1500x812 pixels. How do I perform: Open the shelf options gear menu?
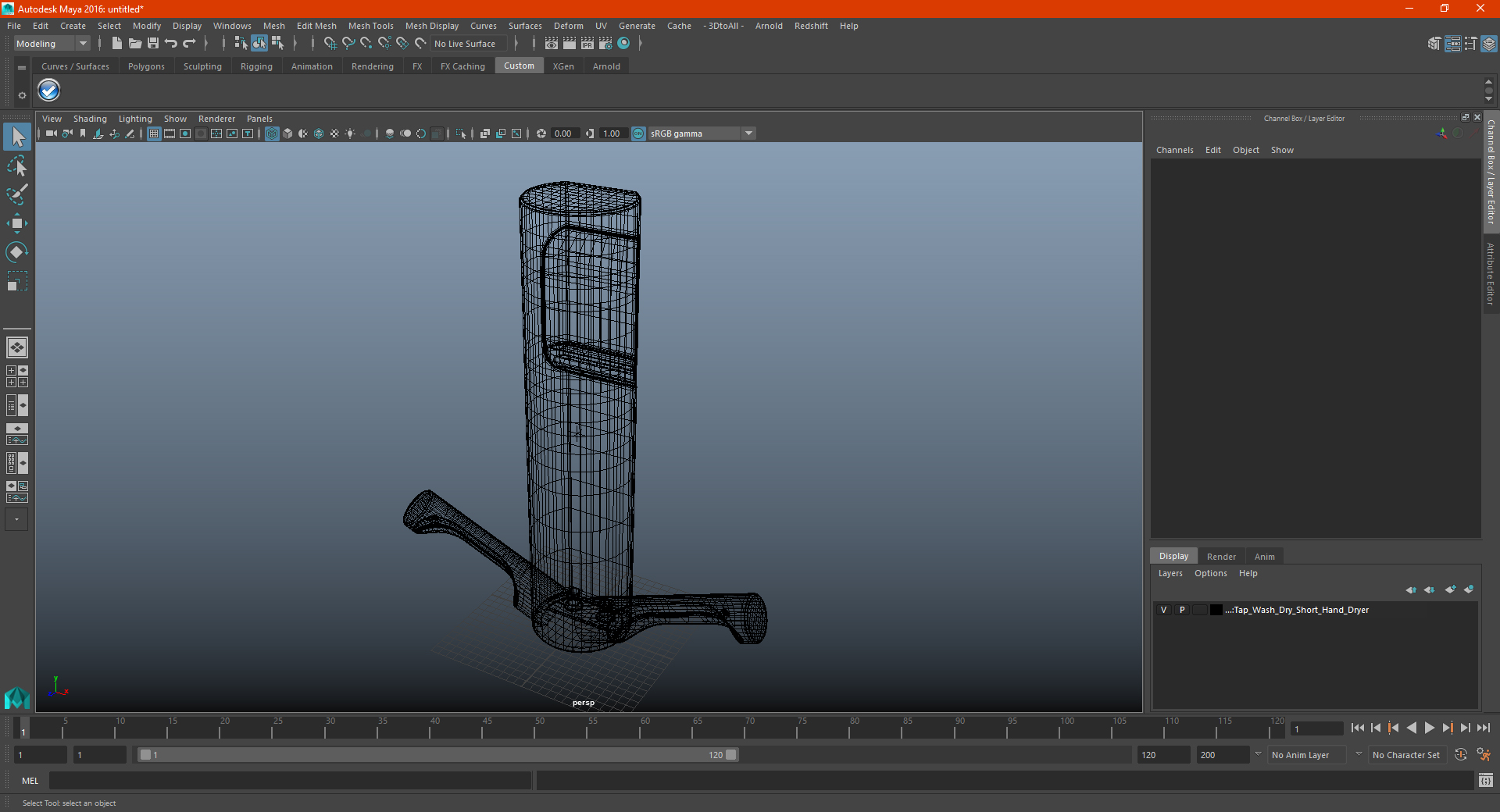pyautogui.click(x=22, y=95)
